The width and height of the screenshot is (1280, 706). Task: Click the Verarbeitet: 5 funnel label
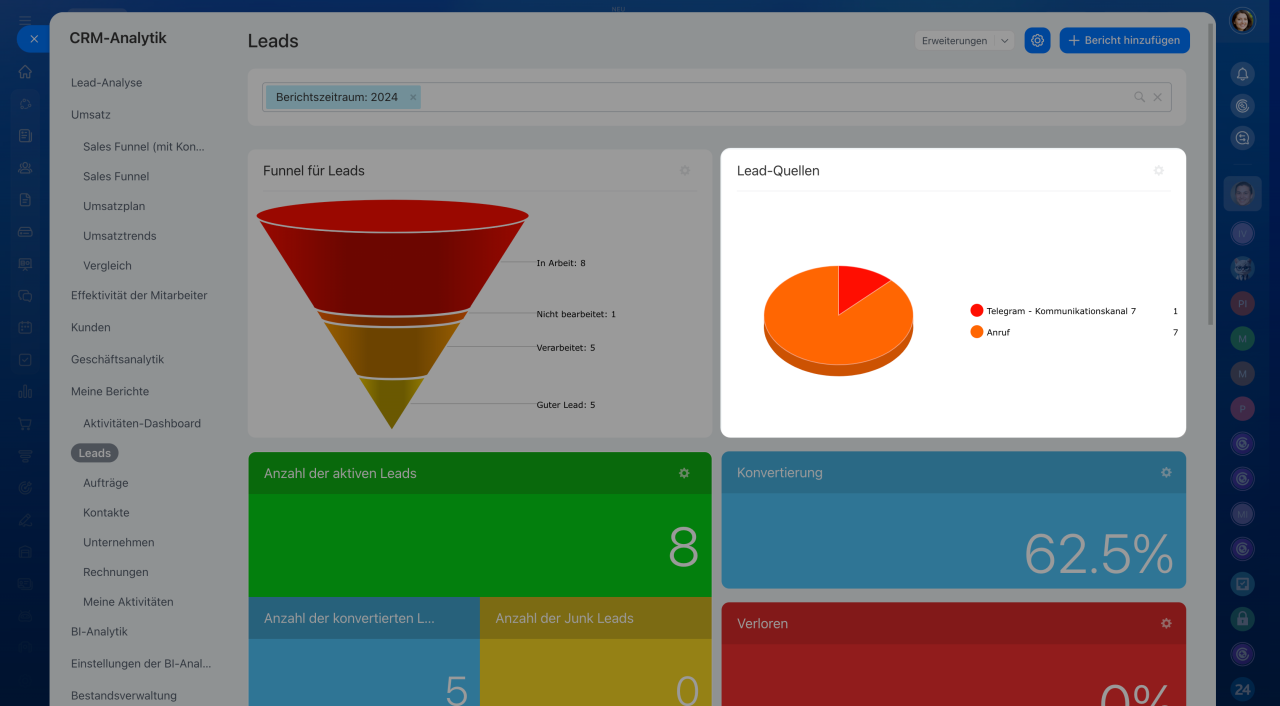(x=566, y=347)
